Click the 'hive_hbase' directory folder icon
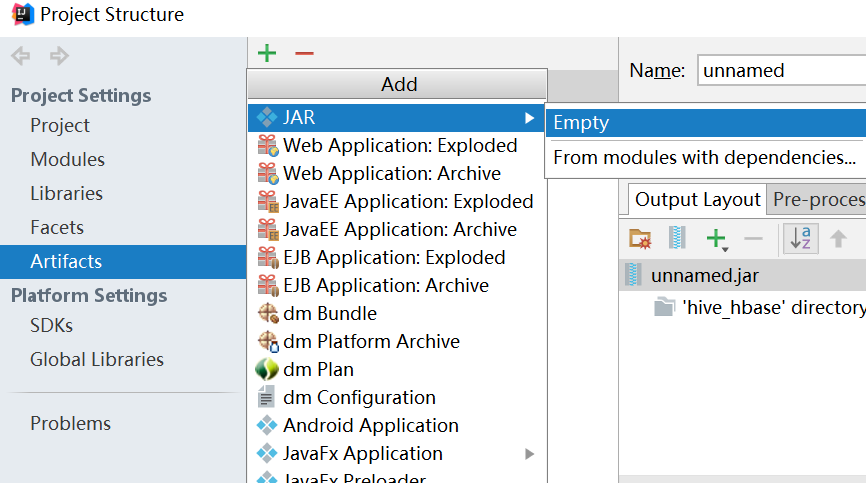 [x=664, y=307]
